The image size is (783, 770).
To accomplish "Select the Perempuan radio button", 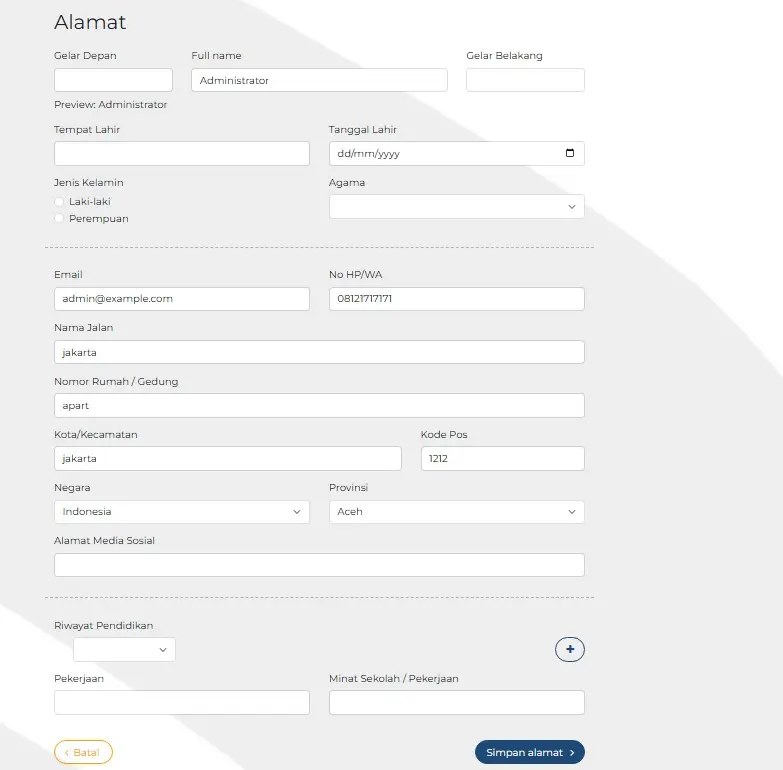I will [59, 219].
